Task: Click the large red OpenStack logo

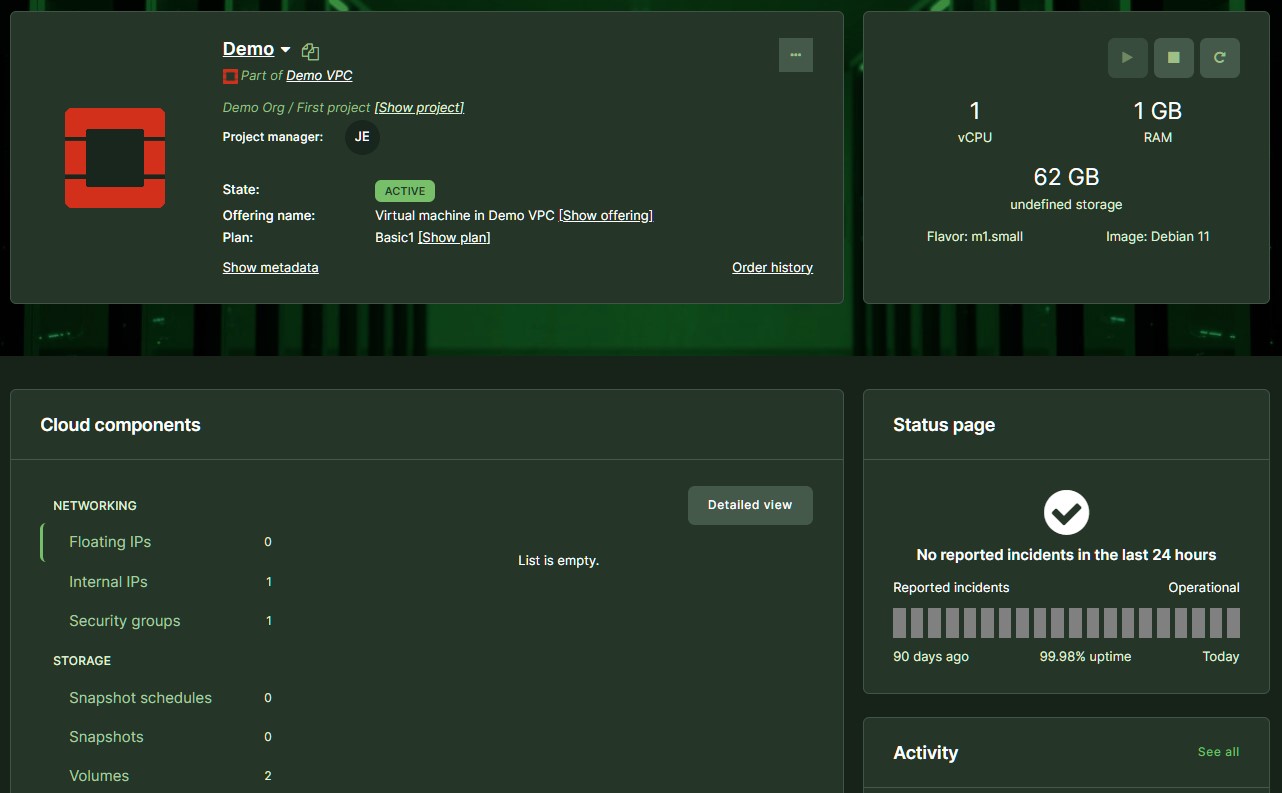Action: [115, 158]
